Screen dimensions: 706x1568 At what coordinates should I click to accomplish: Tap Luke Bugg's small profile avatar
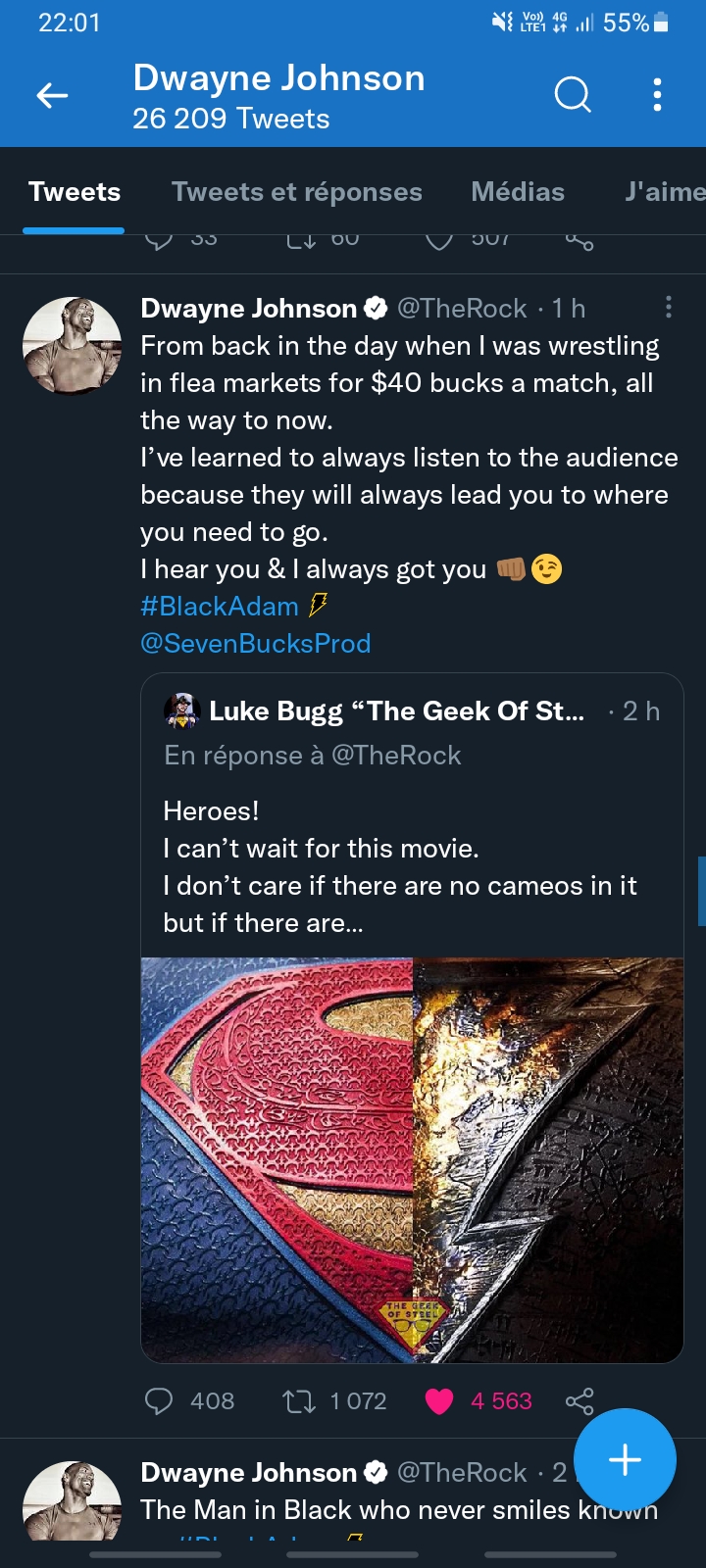point(182,710)
